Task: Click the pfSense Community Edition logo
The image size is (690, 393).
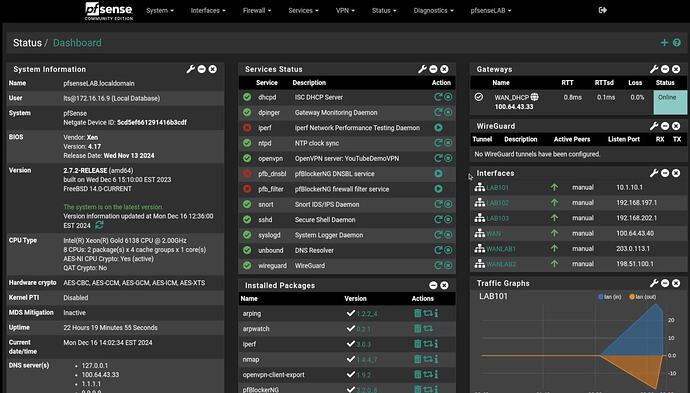Action: point(109,11)
